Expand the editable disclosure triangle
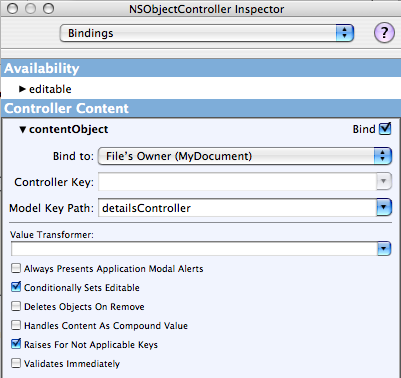 point(22,89)
